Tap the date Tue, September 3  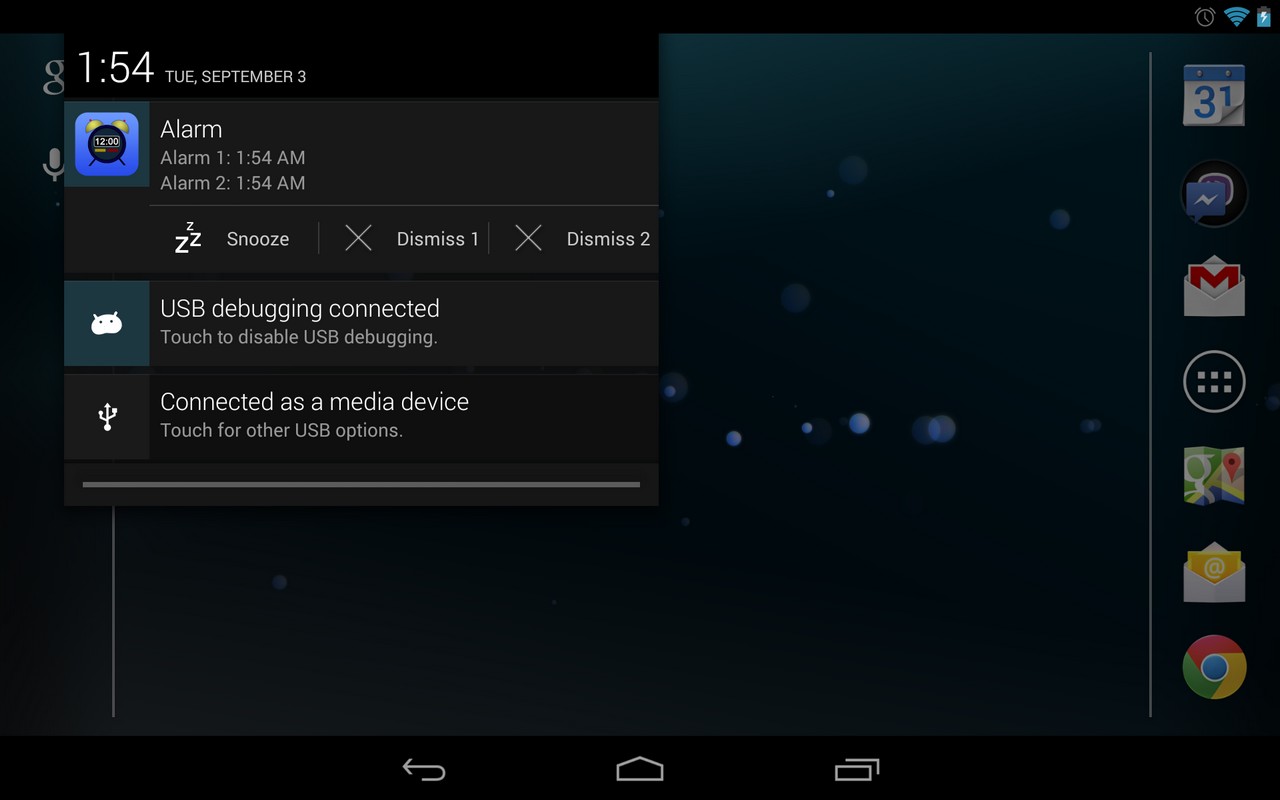click(236, 77)
